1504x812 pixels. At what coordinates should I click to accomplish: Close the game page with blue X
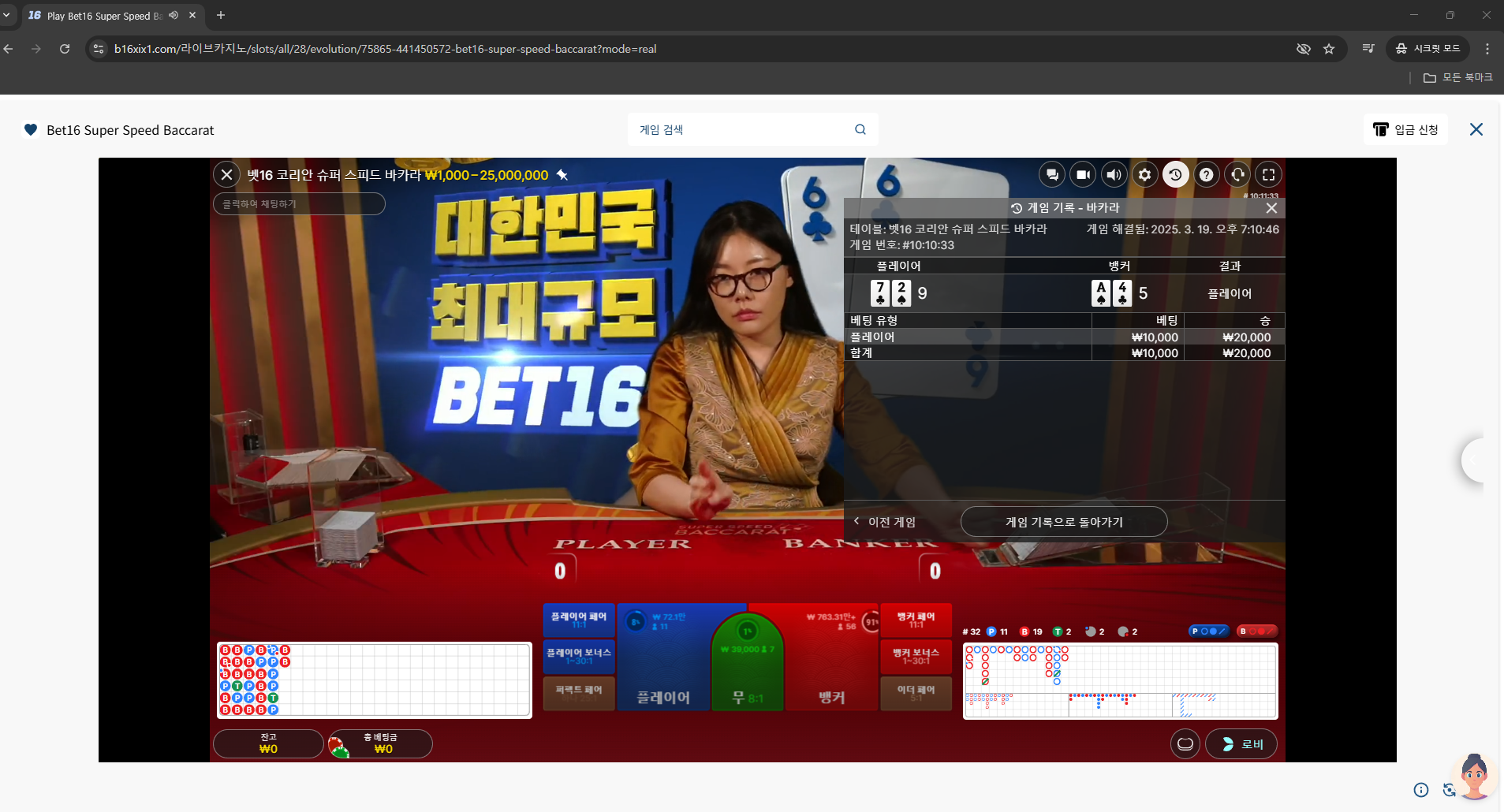[1476, 129]
